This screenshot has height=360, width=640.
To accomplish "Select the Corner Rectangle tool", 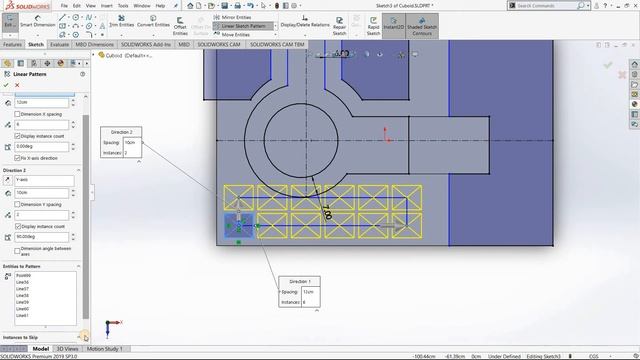I will 62,26.
